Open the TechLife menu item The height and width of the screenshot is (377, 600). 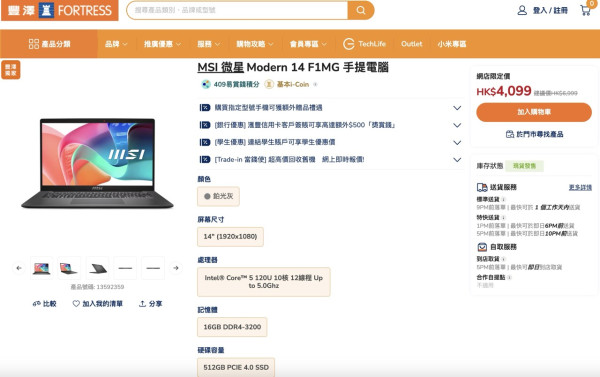point(364,44)
